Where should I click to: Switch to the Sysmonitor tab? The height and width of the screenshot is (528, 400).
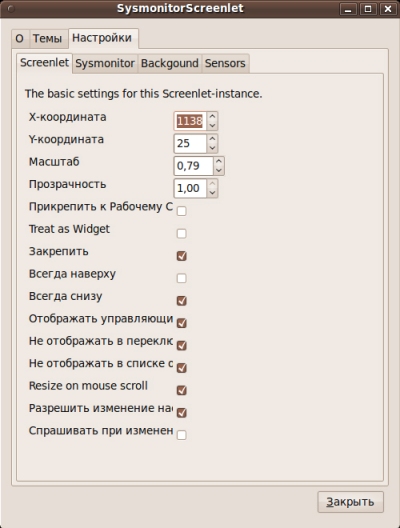click(x=105, y=63)
